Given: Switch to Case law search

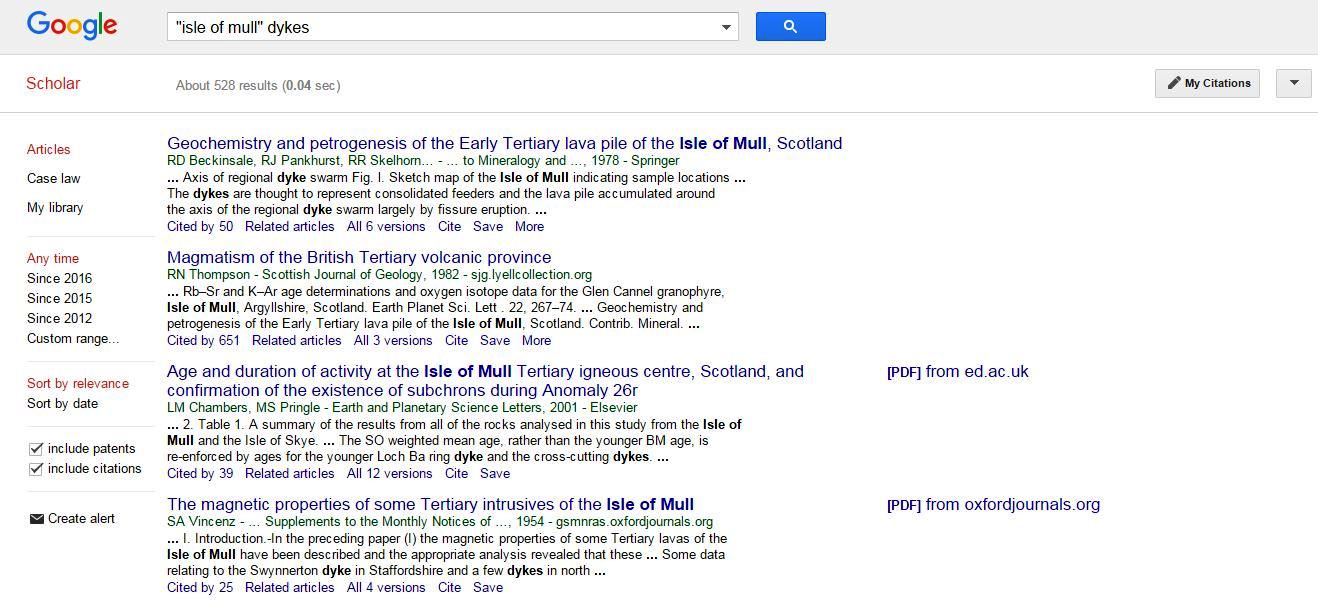Looking at the screenshot, I should pyautogui.click(x=53, y=179).
